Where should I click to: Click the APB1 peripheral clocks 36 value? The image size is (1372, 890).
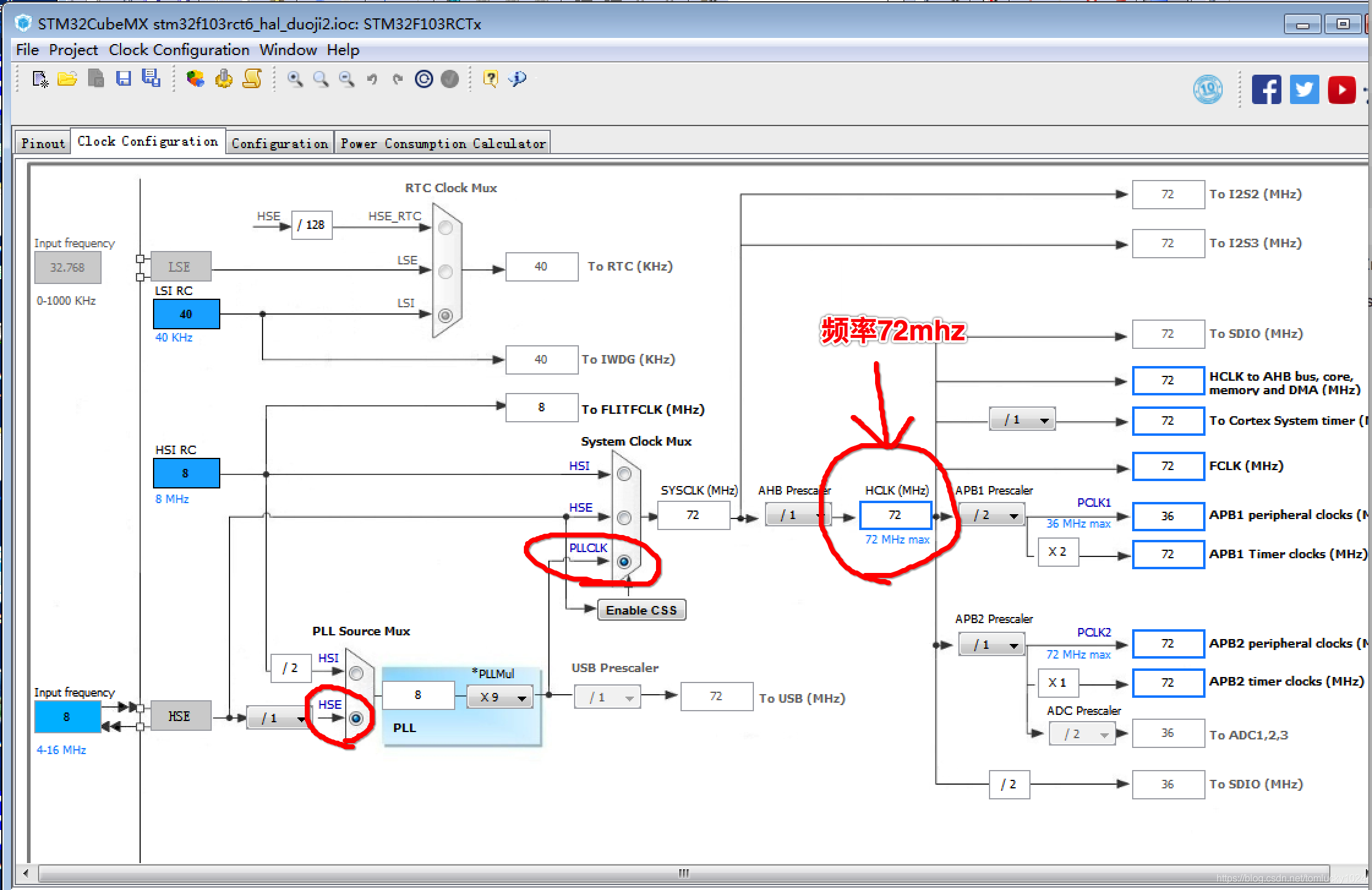click(1168, 516)
